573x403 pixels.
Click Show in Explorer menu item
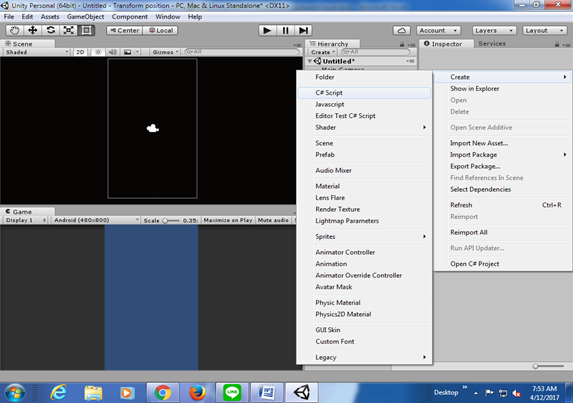pyautogui.click(x=502, y=89)
